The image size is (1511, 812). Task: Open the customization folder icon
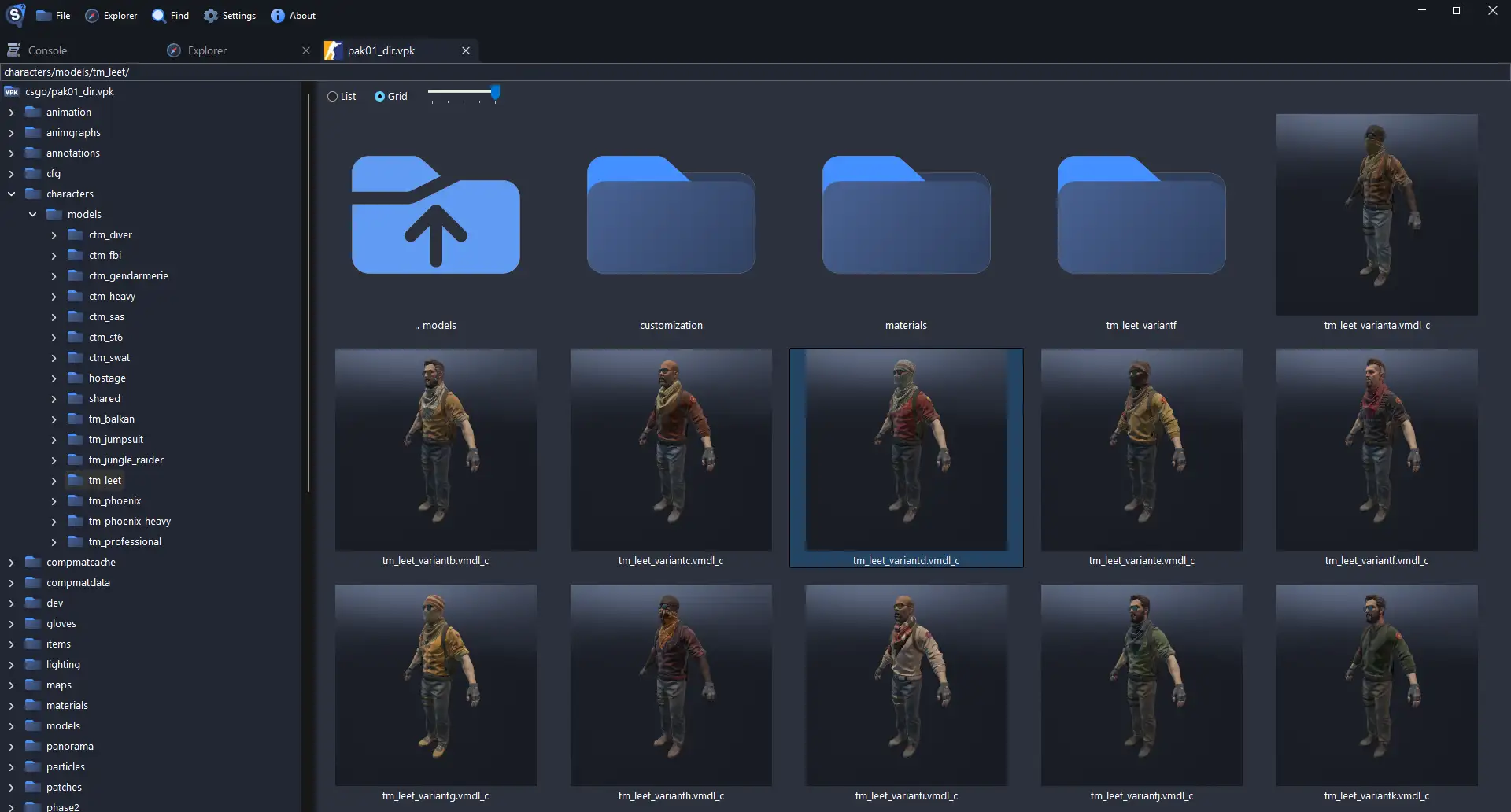point(671,215)
